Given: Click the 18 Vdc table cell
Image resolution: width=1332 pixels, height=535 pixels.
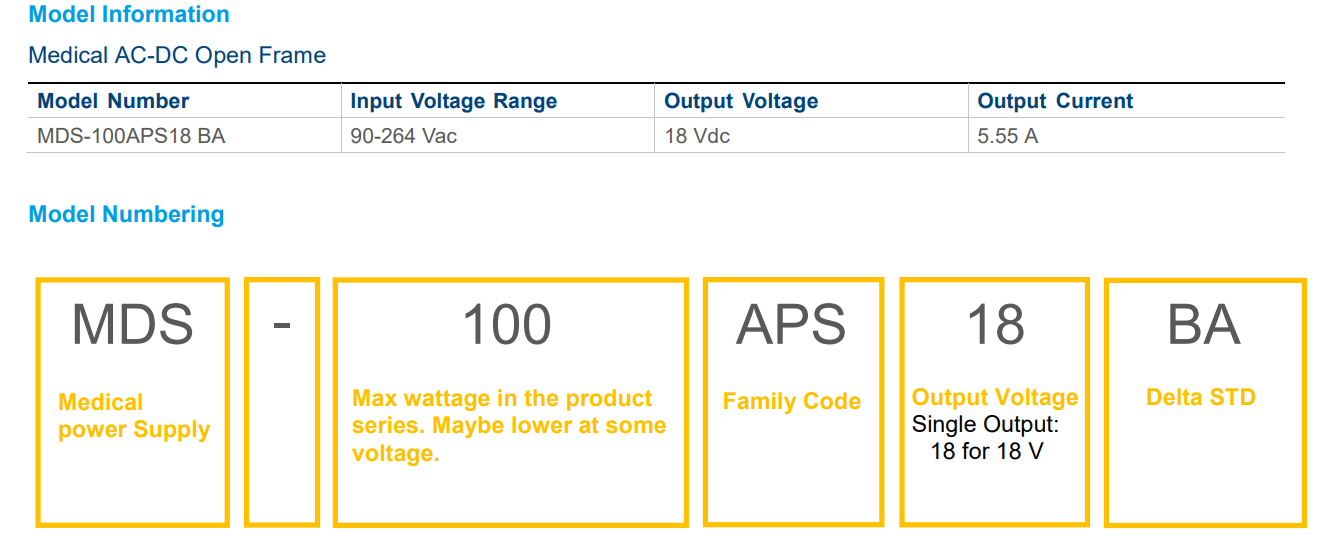Looking at the screenshot, I should 697,136.
